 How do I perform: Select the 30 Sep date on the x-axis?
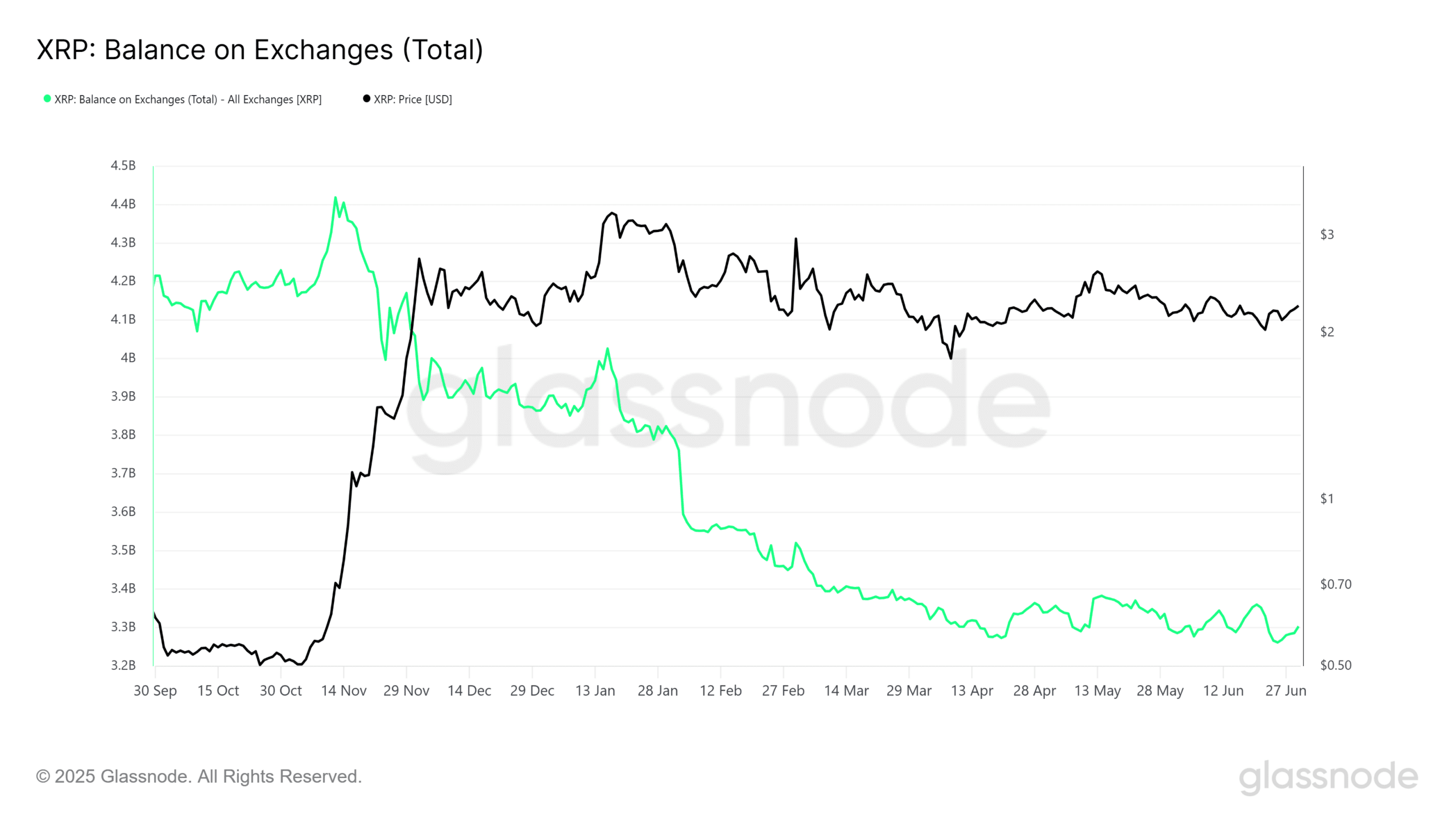click(155, 691)
